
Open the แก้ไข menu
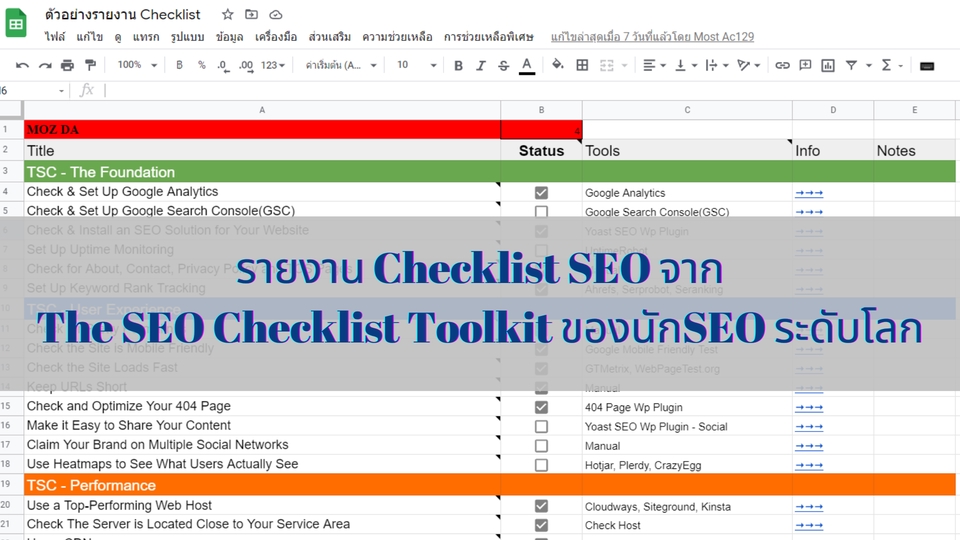(x=89, y=37)
